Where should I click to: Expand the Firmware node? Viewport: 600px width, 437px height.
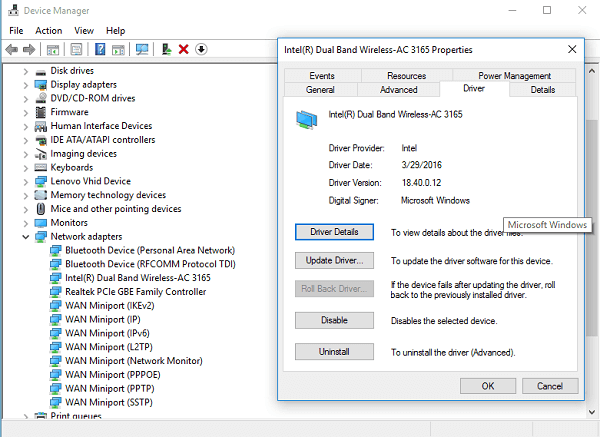26,113
